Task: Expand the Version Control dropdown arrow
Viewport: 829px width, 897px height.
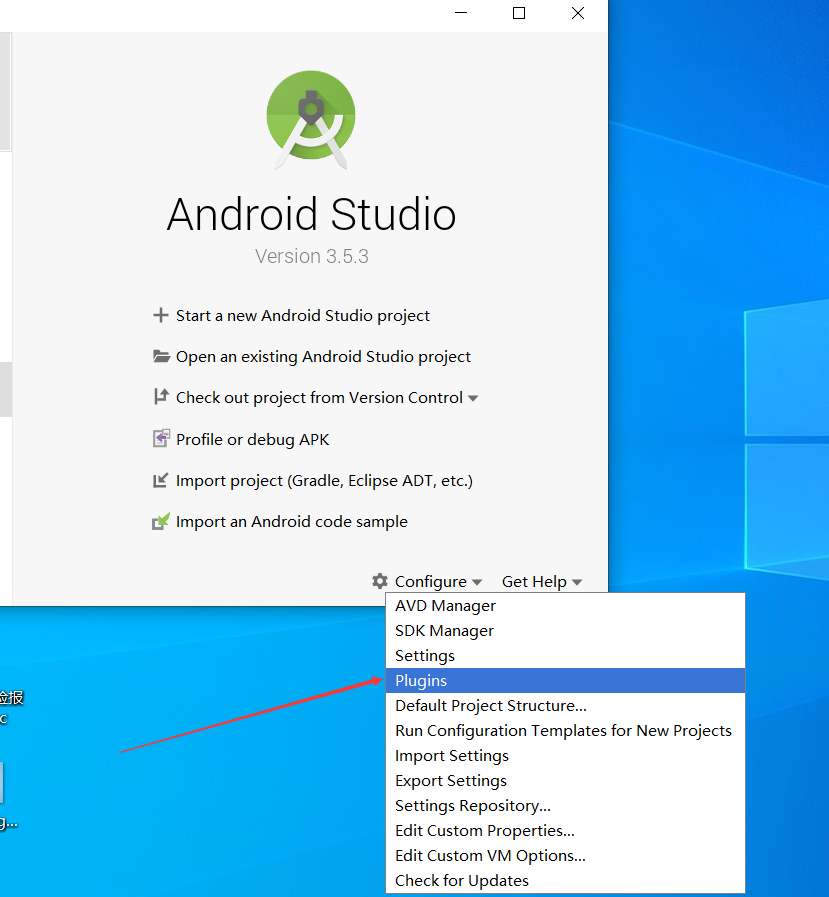Action: 473,399
